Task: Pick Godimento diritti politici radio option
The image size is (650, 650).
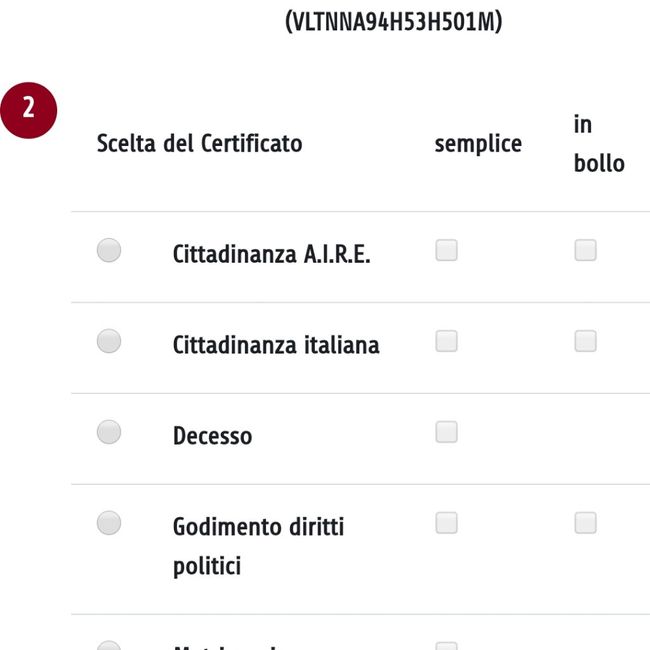Action: pyautogui.click(x=109, y=523)
